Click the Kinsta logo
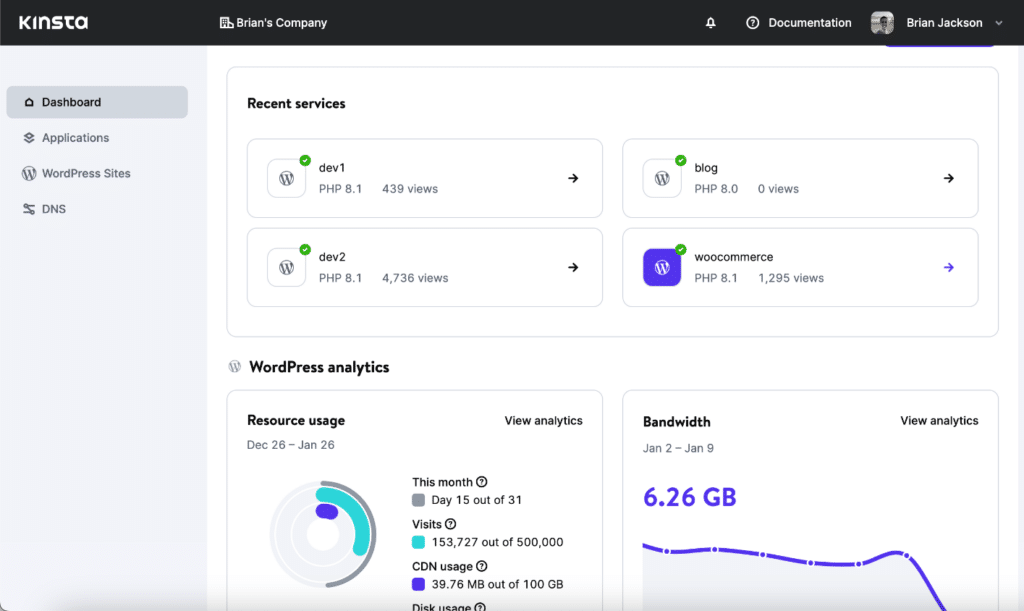This screenshot has height=611, width=1024. click(x=54, y=23)
